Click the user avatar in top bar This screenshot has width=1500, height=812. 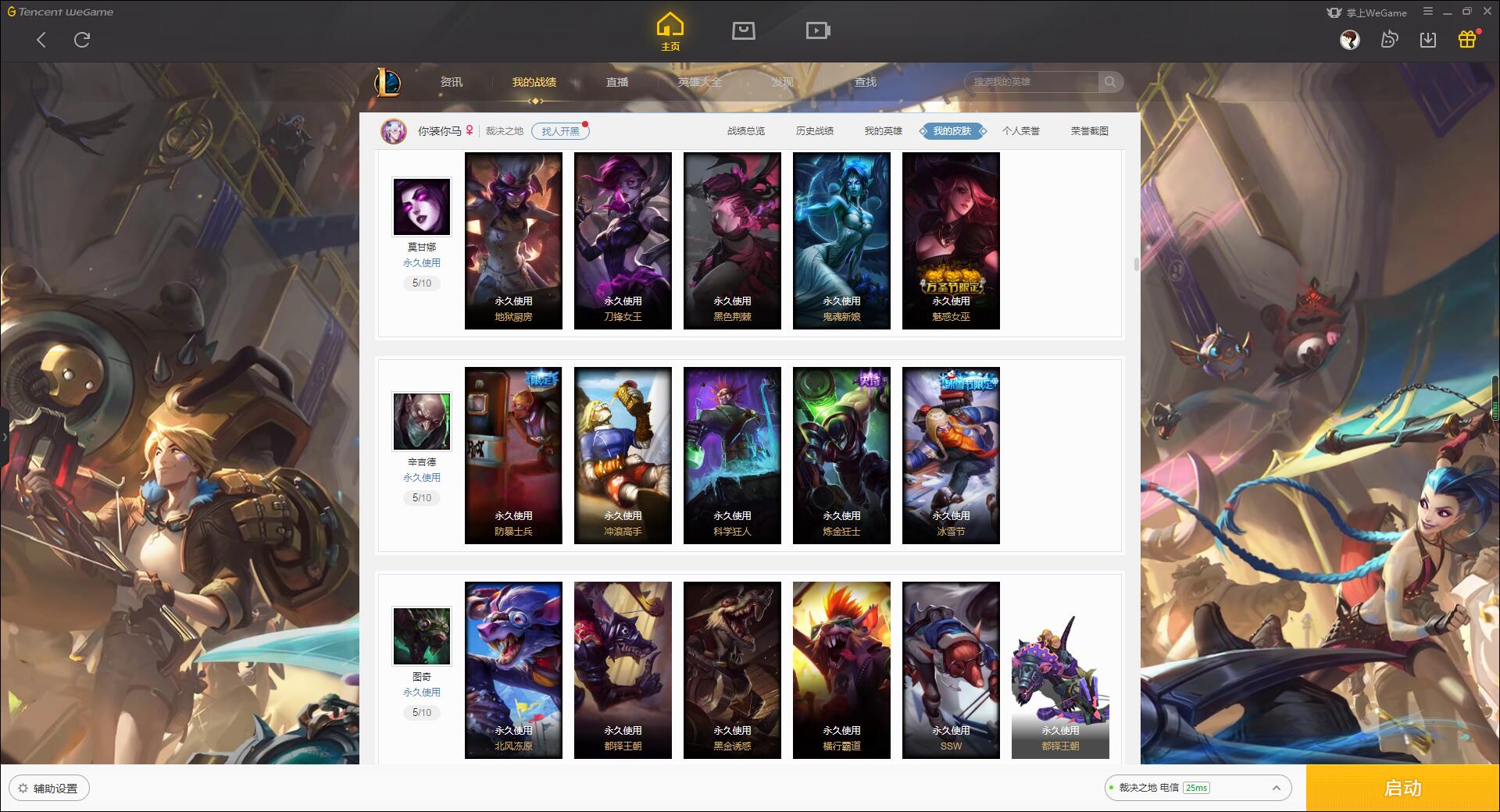tap(1349, 40)
